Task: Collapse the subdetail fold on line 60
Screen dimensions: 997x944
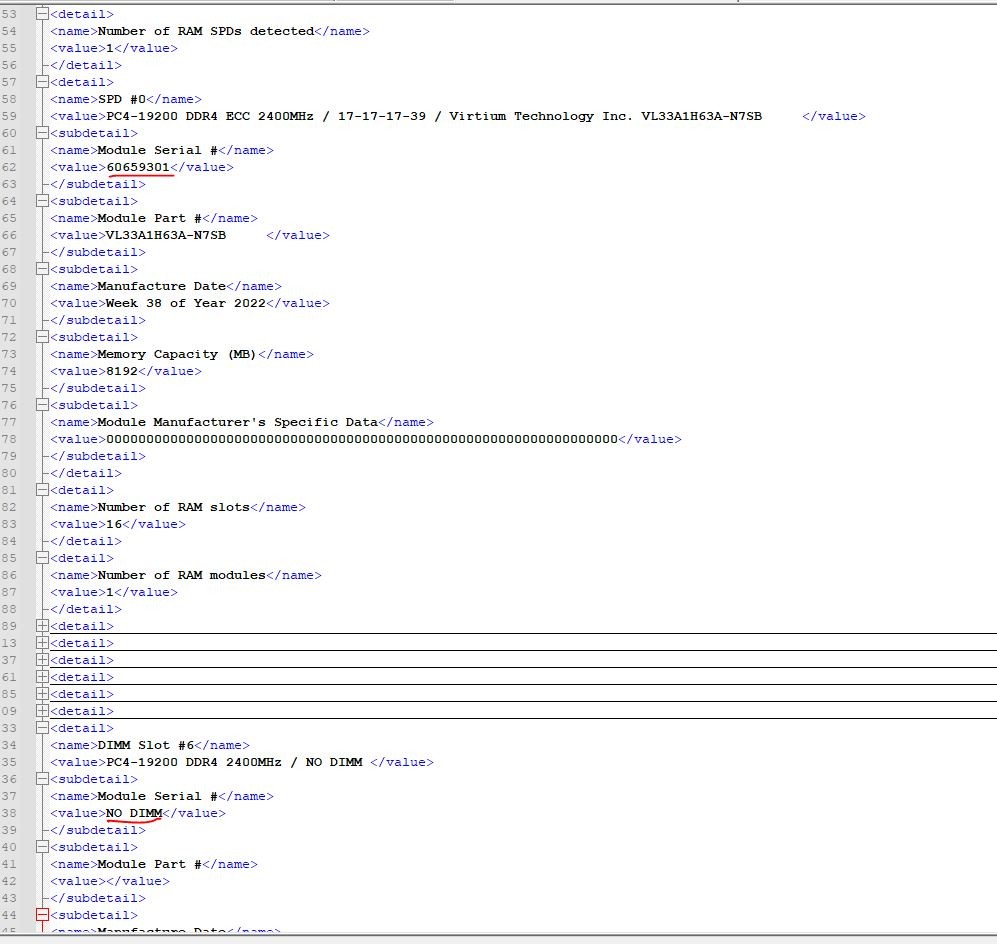Action: 43,132
